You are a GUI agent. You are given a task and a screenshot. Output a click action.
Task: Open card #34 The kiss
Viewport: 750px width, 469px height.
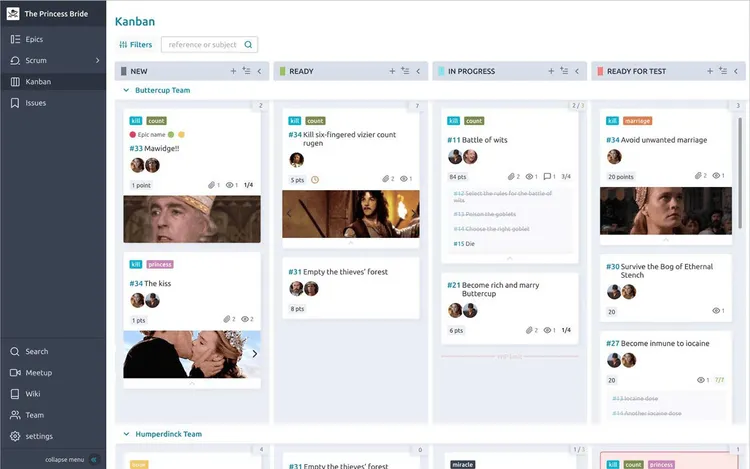[150, 284]
